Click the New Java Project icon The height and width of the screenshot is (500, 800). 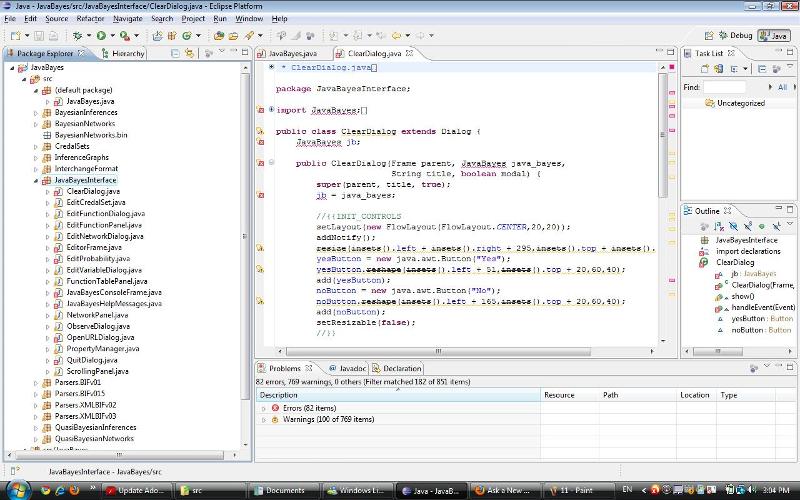click(x=158, y=35)
